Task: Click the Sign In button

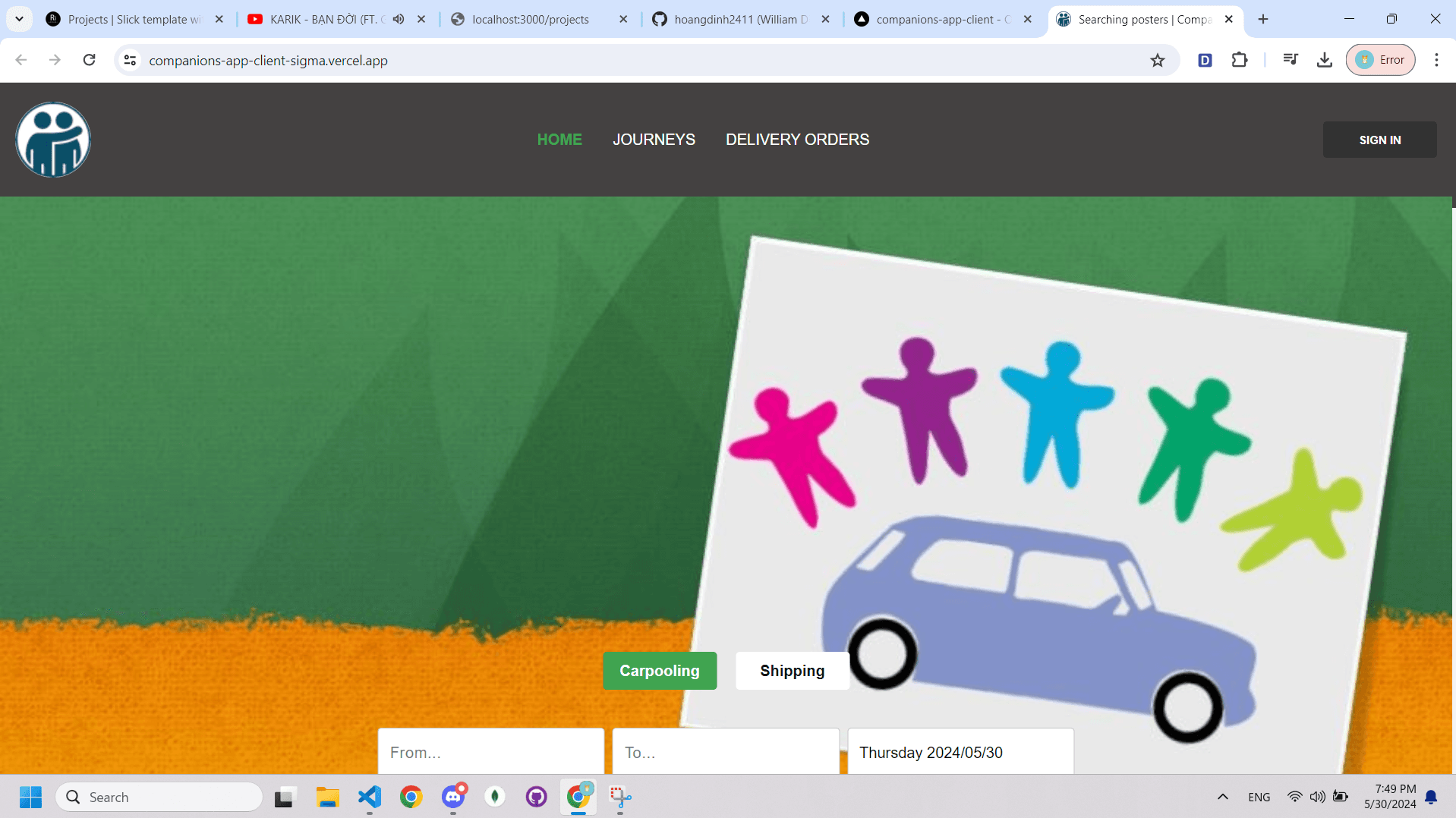Action: 1379,140
